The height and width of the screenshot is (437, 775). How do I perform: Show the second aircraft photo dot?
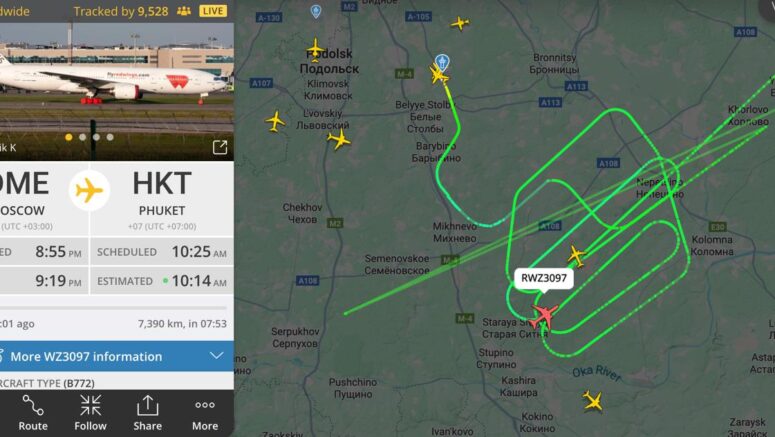click(83, 137)
